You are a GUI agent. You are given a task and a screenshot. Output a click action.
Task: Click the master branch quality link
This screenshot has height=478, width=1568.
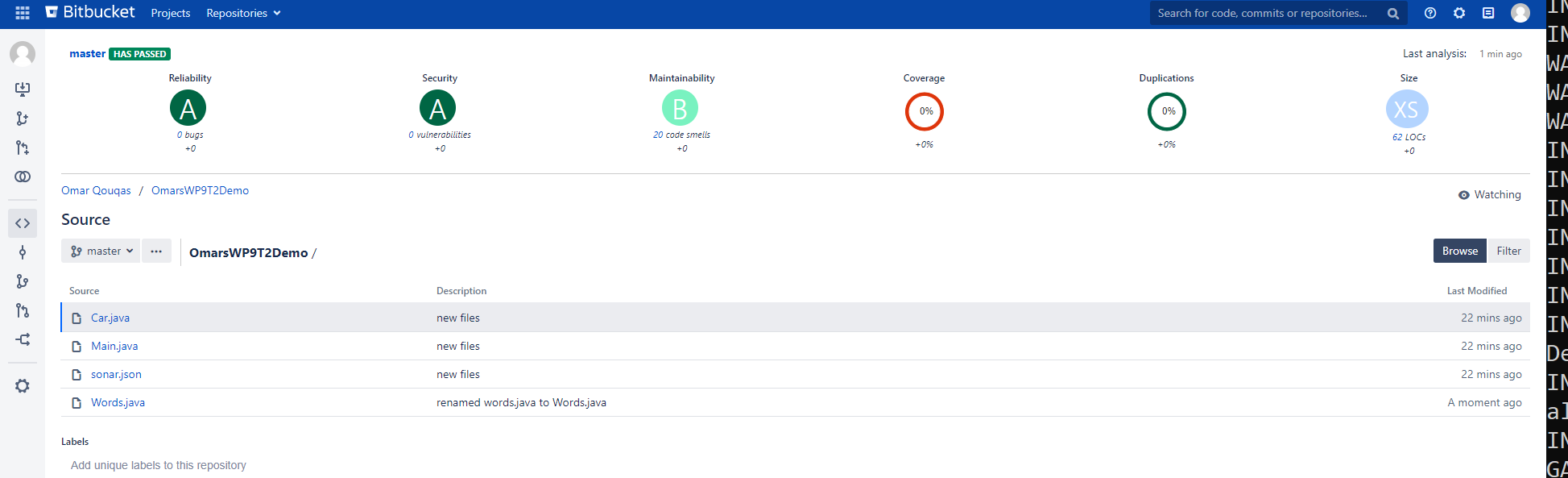[87, 54]
